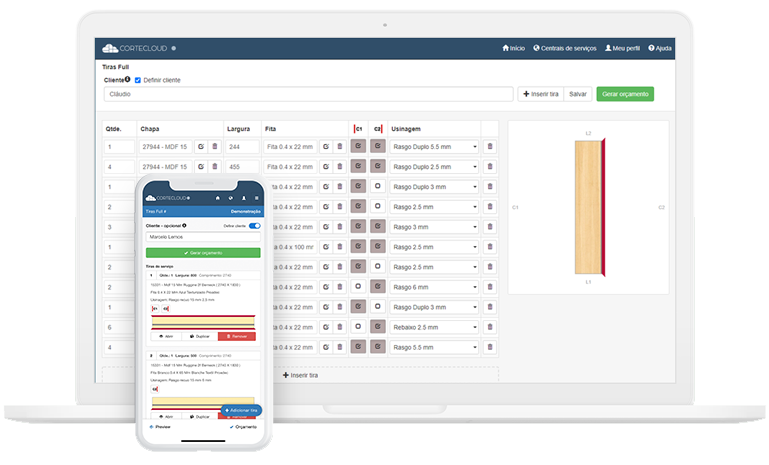Click the Fita refresh icon in first row
769x465 pixels.
pyautogui.click(x=325, y=147)
